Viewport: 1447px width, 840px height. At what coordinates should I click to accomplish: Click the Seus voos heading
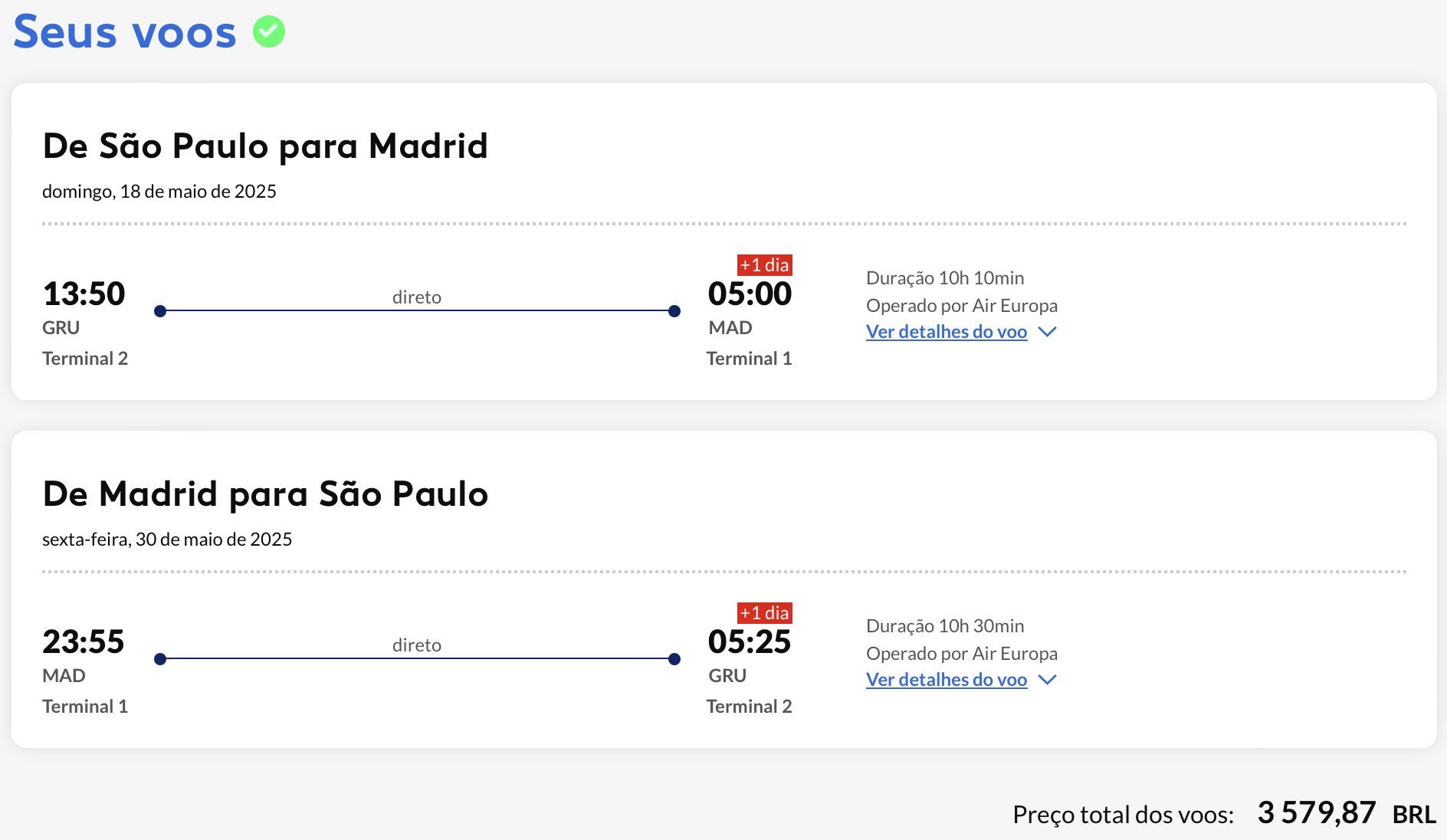click(125, 32)
